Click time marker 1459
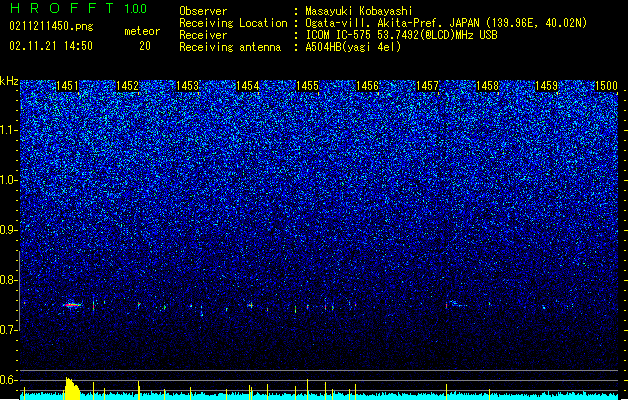The image size is (629, 400). point(547,85)
